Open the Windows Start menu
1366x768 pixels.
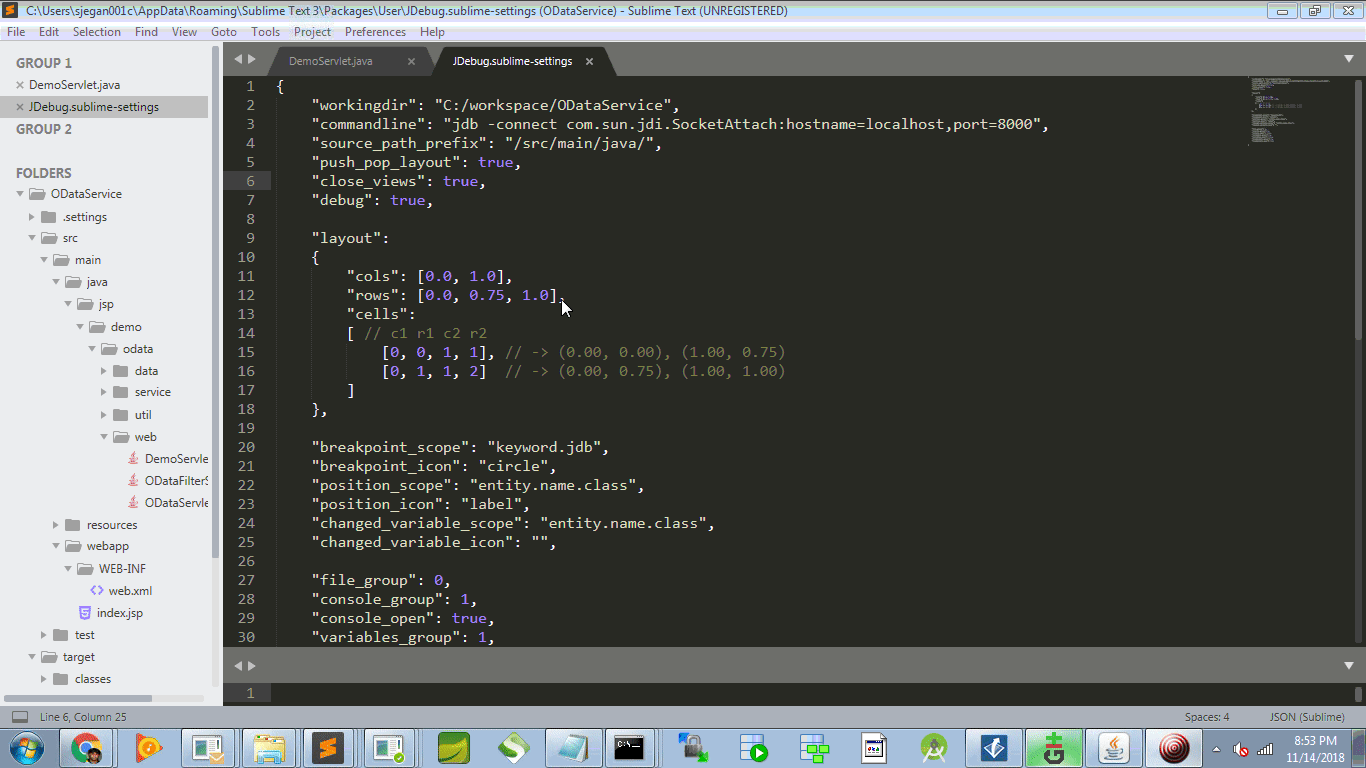pyautogui.click(x=25, y=747)
